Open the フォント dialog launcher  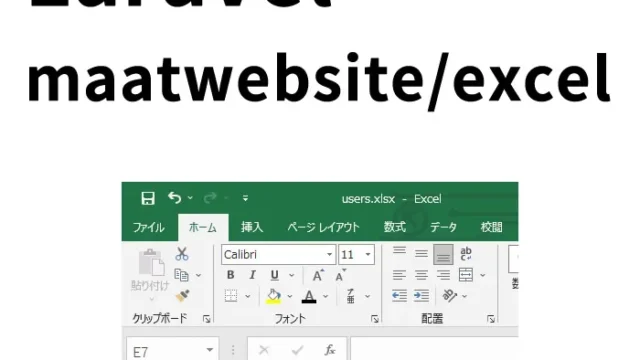(375, 319)
